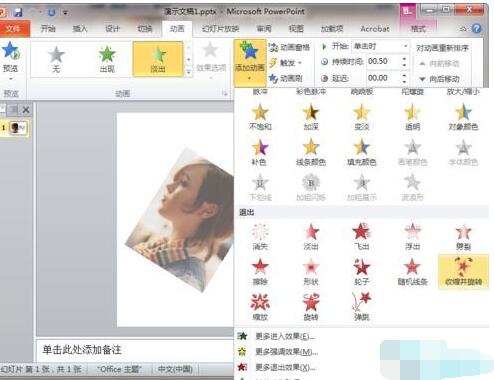Select the 弹跳 exit animation
494x380 pixels.
coord(362,307)
